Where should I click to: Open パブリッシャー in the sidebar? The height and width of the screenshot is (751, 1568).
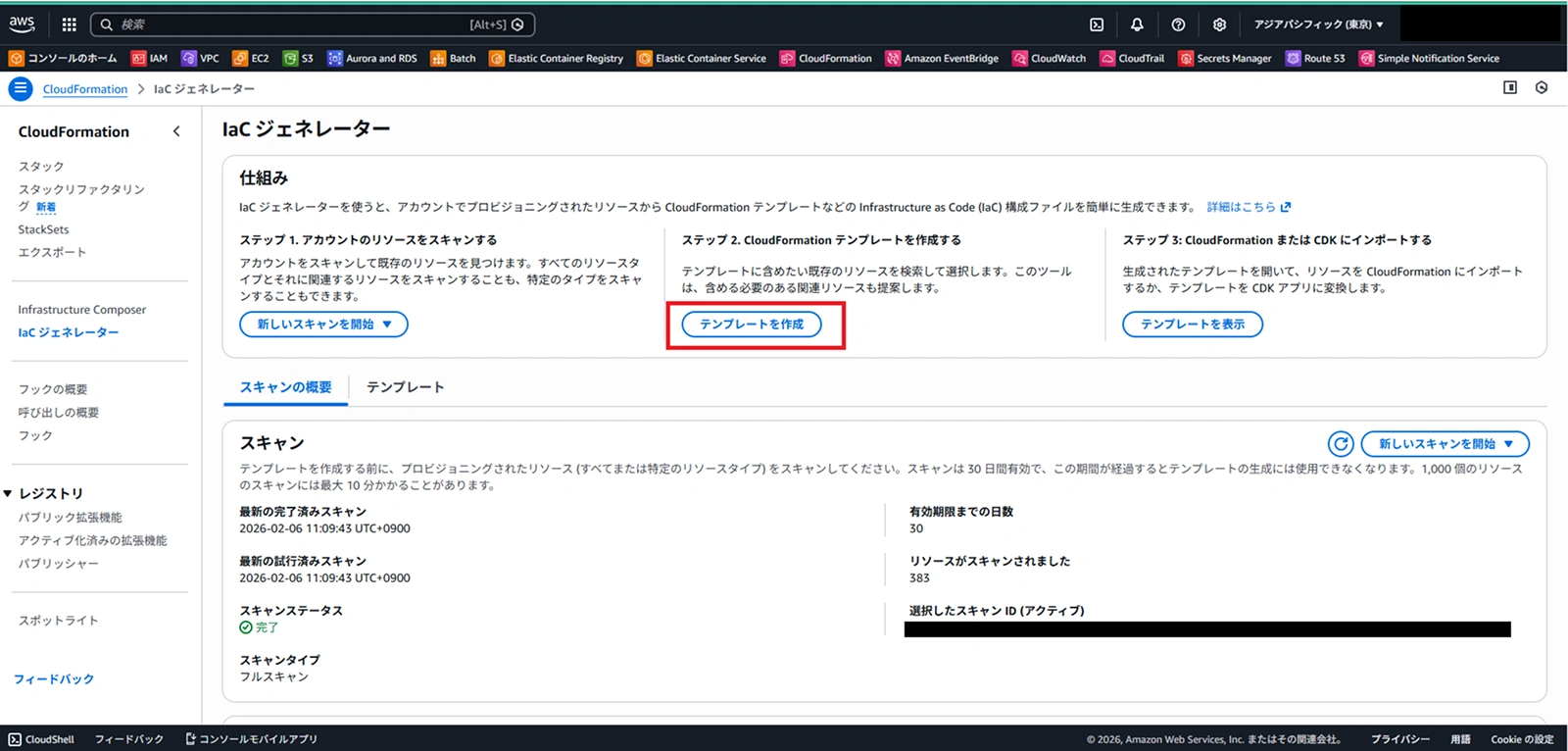coord(59,564)
